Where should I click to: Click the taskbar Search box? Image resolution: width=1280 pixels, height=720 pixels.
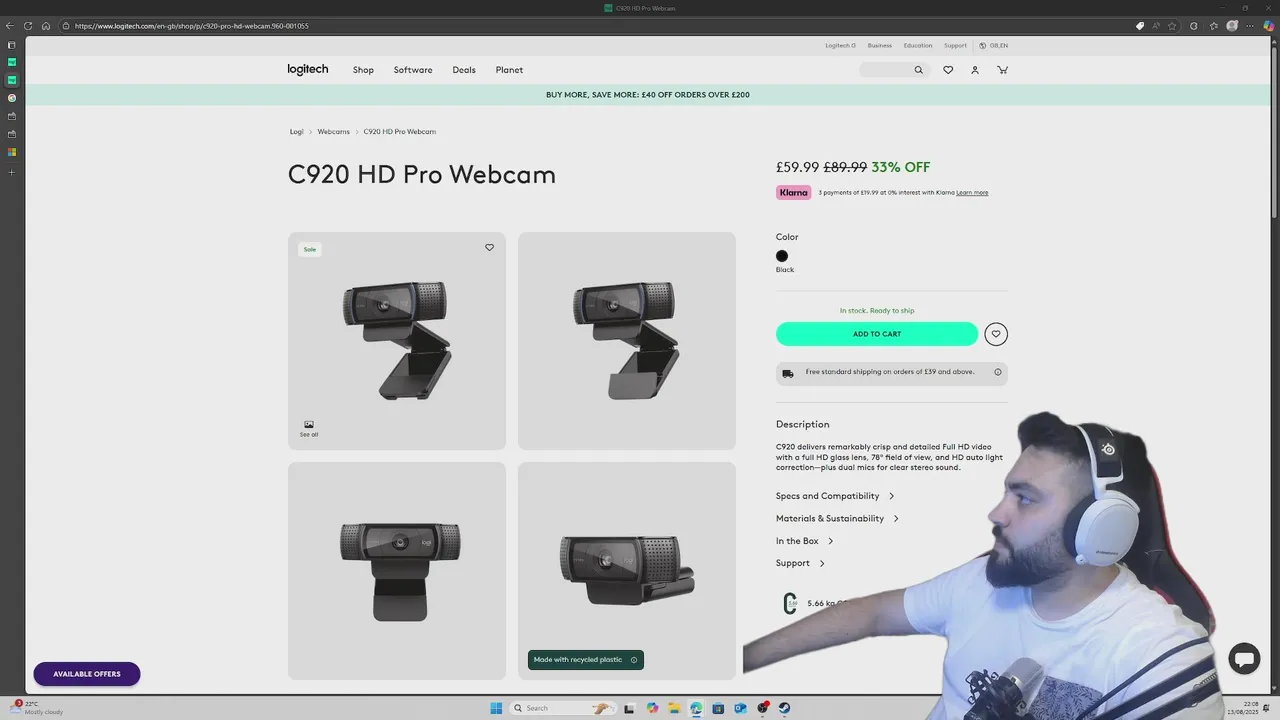(563, 708)
